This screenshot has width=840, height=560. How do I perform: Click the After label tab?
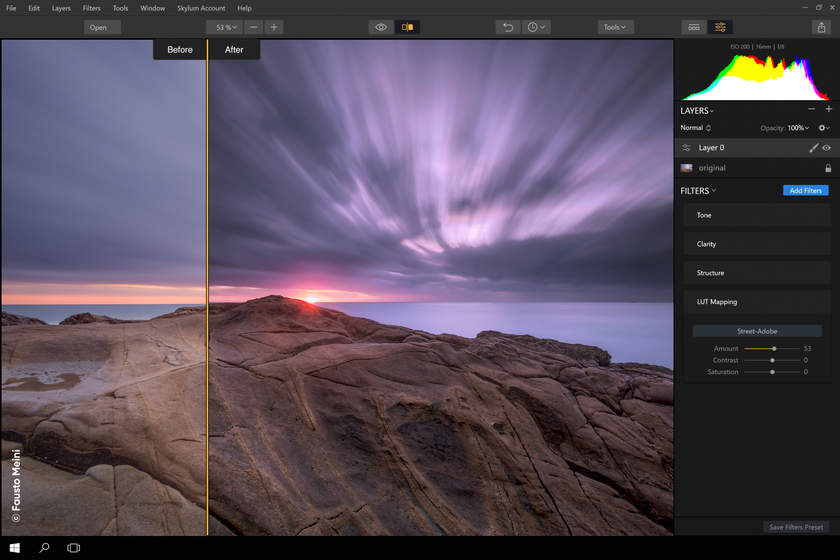click(234, 50)
